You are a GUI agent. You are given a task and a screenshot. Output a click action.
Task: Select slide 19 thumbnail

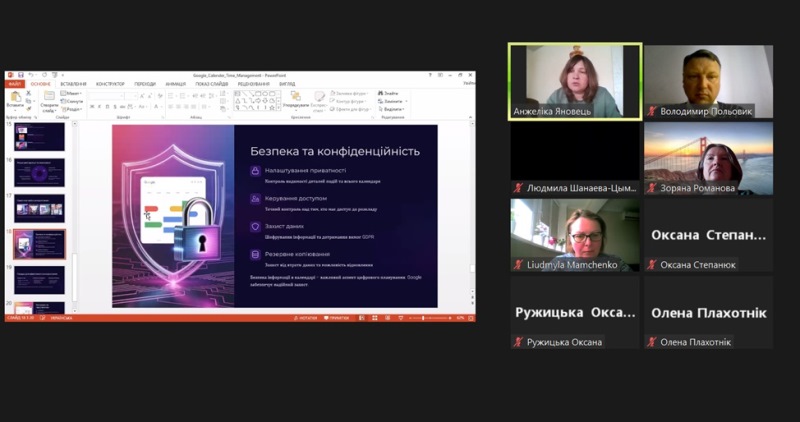coord(39,280)
